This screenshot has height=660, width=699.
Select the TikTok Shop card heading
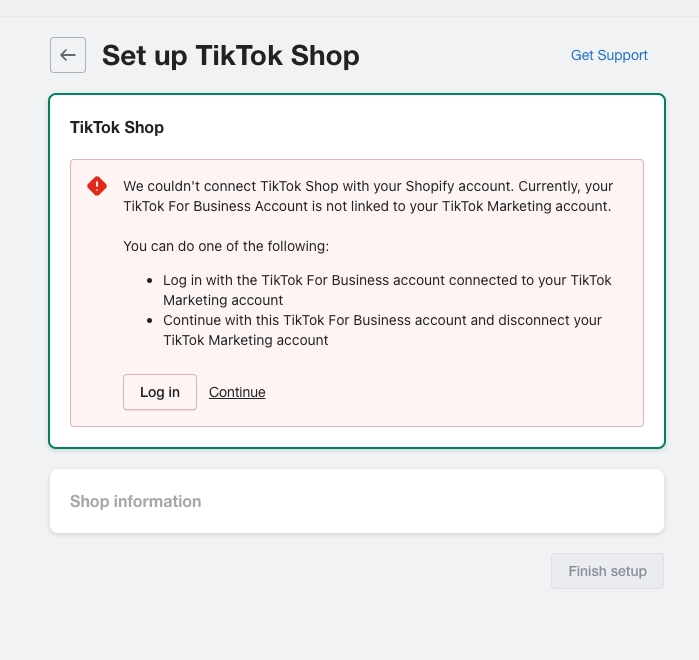click(x=117, y=127)
